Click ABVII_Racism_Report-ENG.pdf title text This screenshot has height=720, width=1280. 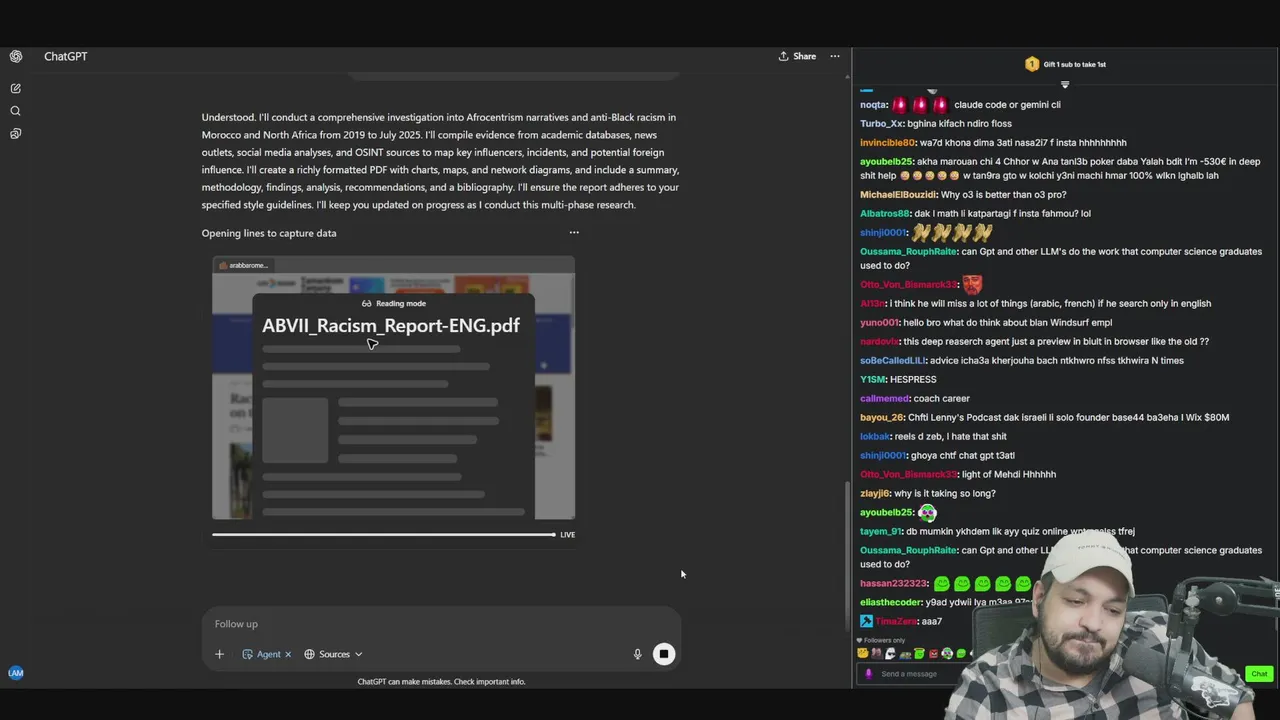coord(391,325)
